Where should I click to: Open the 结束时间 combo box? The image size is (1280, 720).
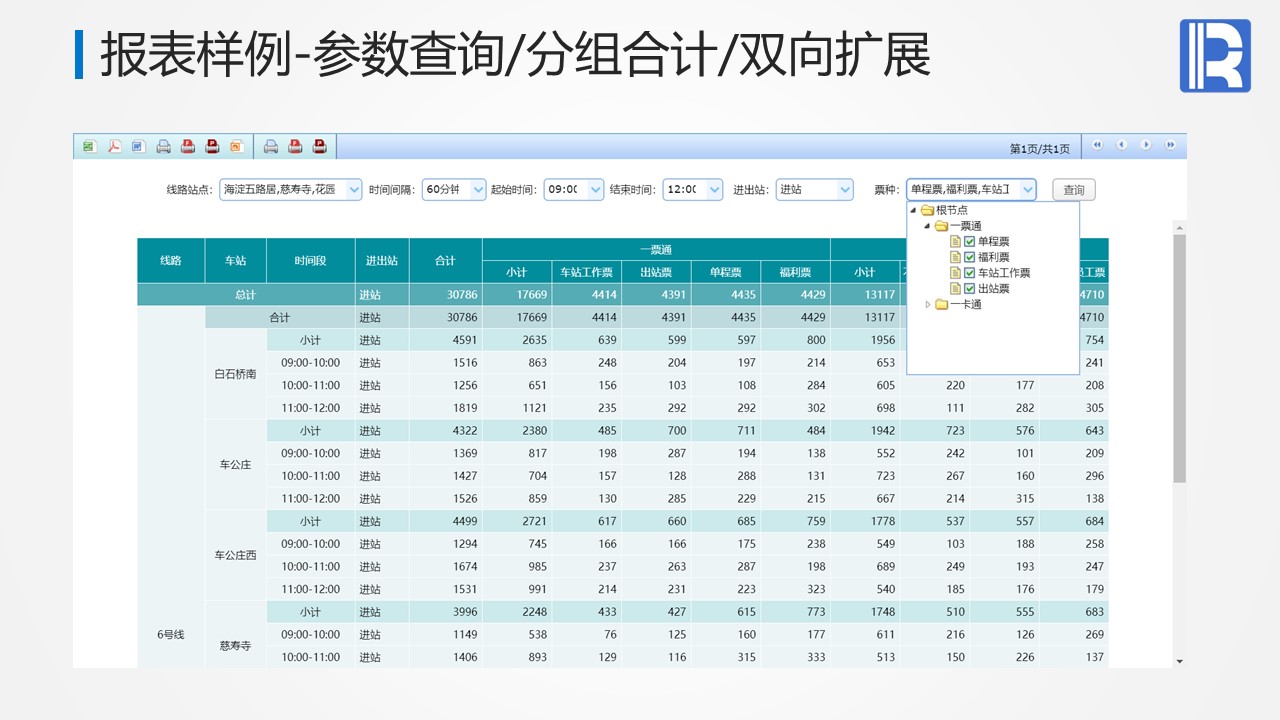pos(714,189)
